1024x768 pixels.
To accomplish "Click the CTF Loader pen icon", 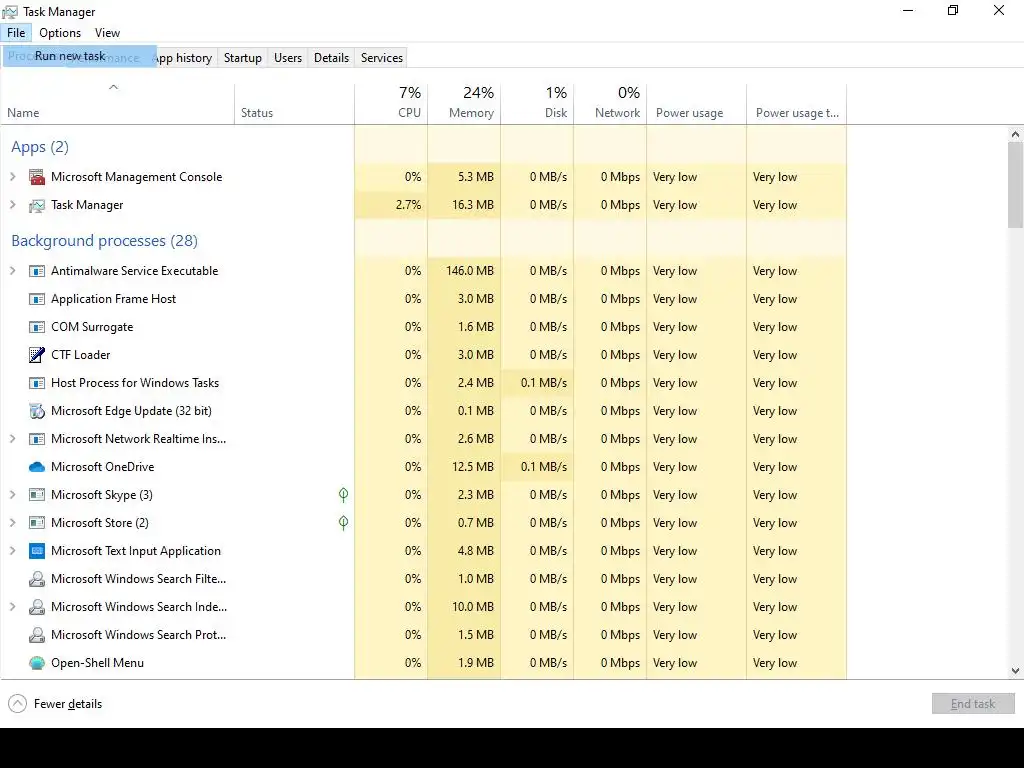I will pyautogui.click(x=37, y=355).
